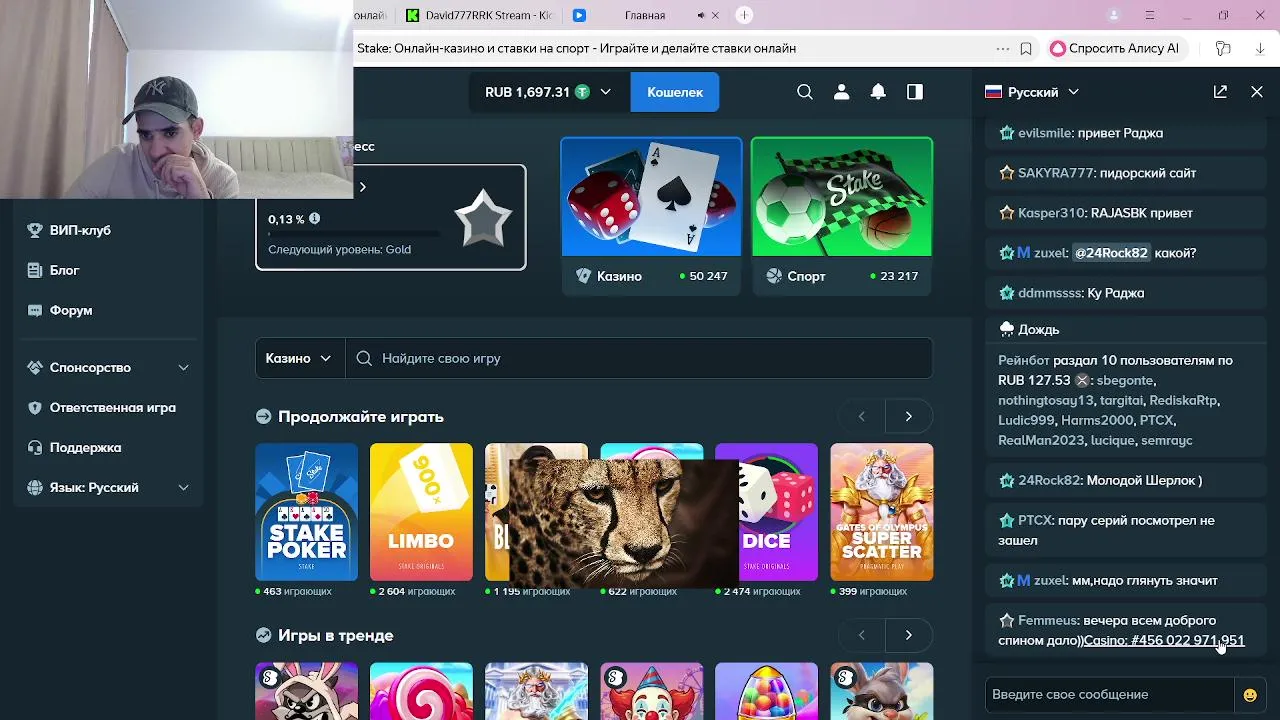This screenshot has width=1280, height=720.
Task: Focus the Найдите свою игру search field
Action: [x=639, y=358]
